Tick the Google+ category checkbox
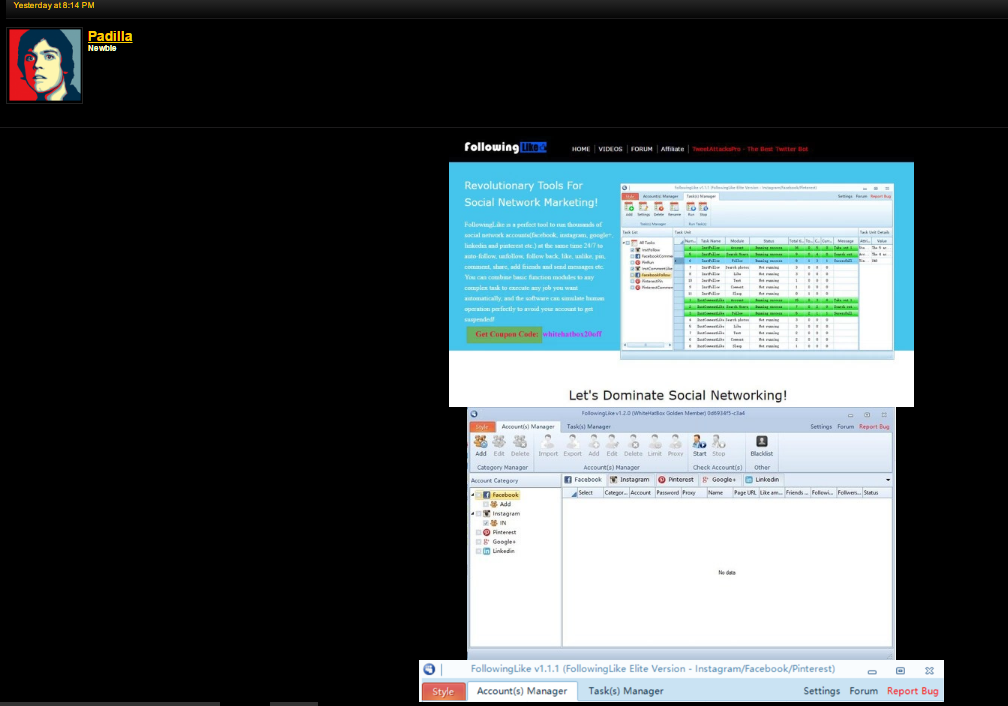Image resolution: width=1008 pixels, height=706 pixels. 478,542
